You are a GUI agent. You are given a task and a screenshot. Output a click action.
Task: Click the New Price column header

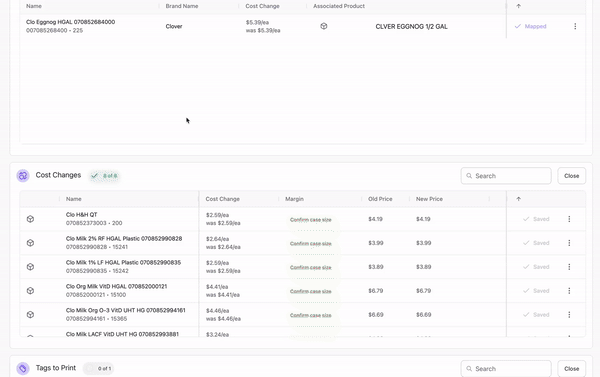pyautogui.click(x=429, y=199)
